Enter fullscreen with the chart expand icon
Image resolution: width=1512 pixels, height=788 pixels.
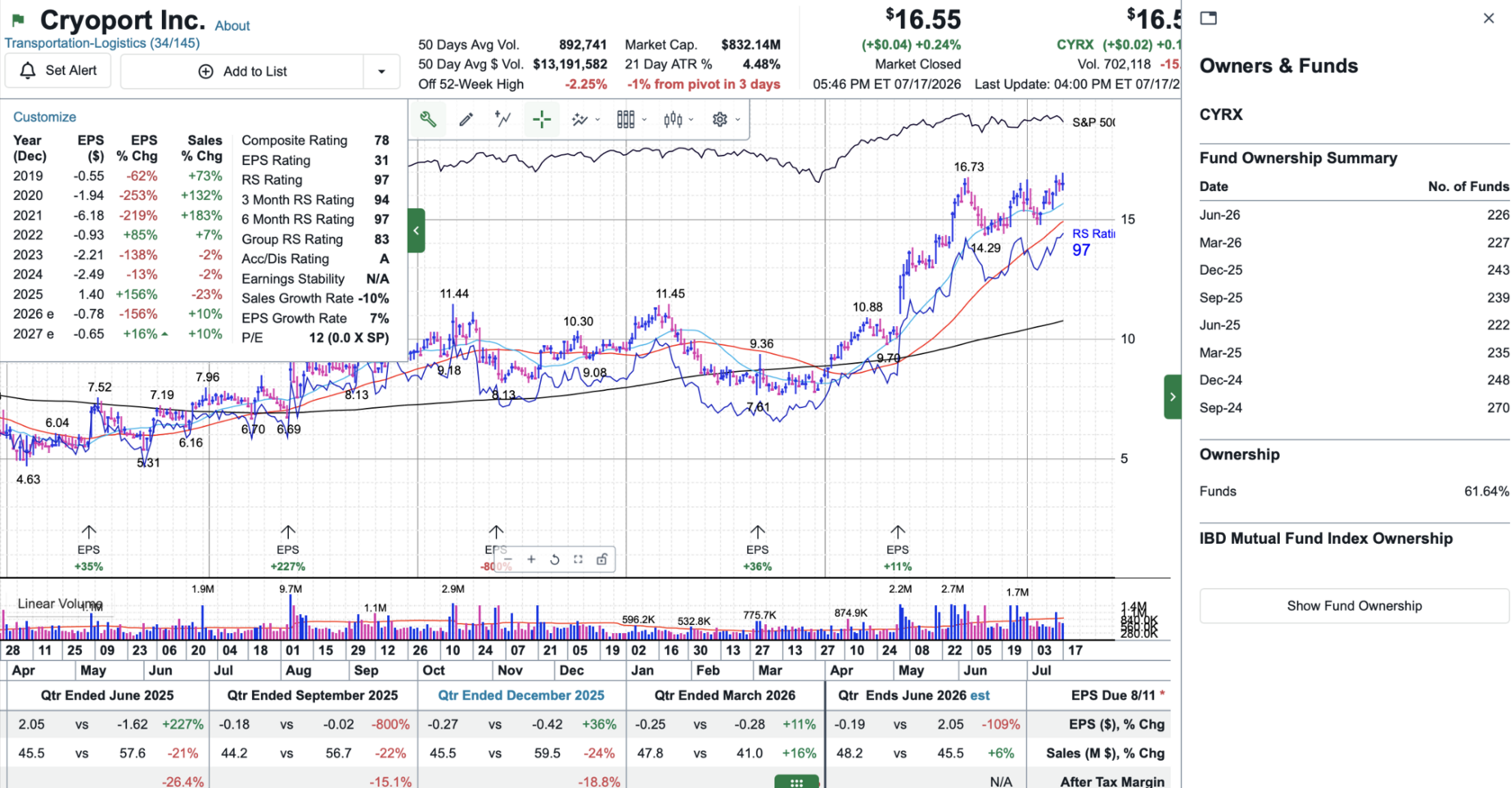(x=578, y=559)
